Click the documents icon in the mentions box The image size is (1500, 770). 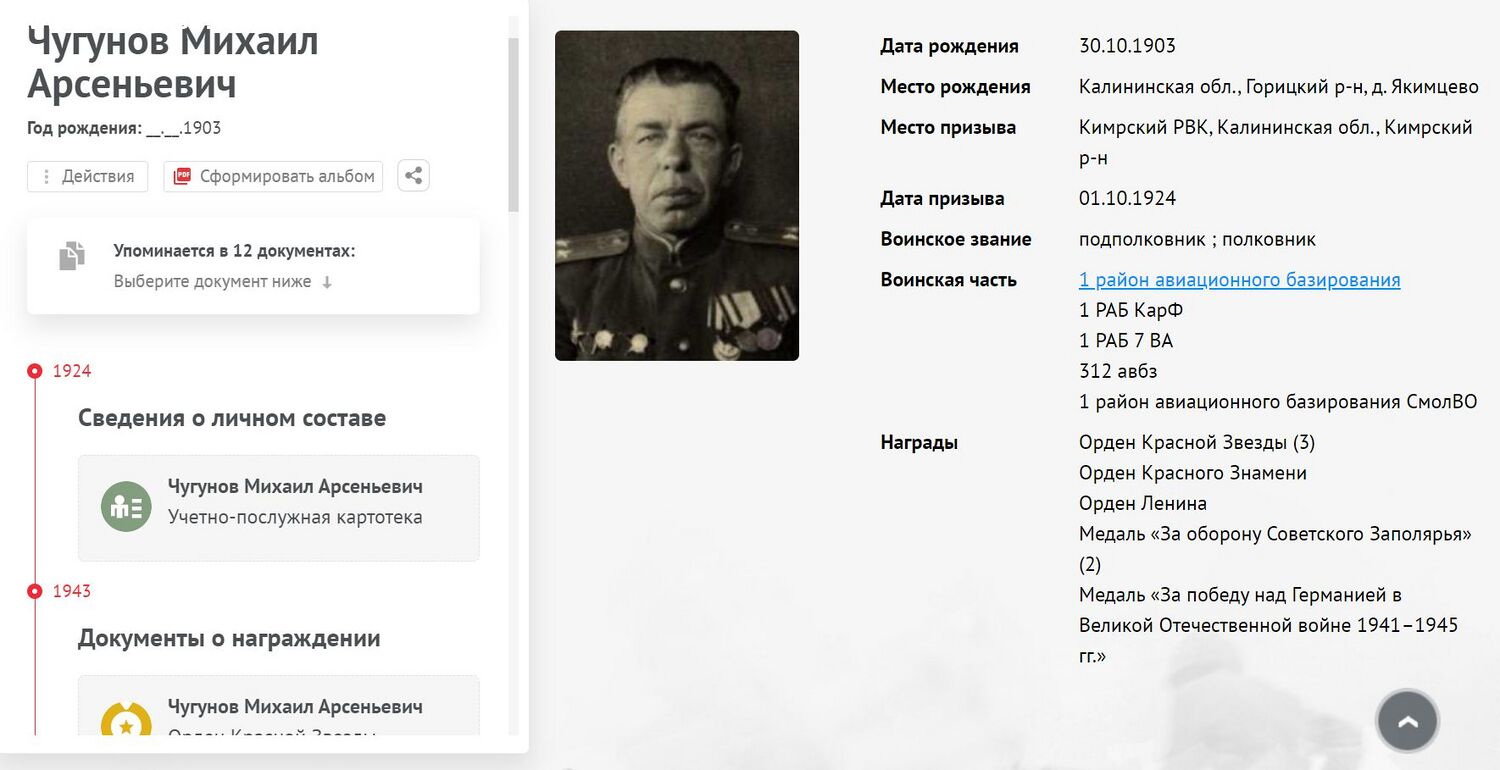(x=72, y=256)
